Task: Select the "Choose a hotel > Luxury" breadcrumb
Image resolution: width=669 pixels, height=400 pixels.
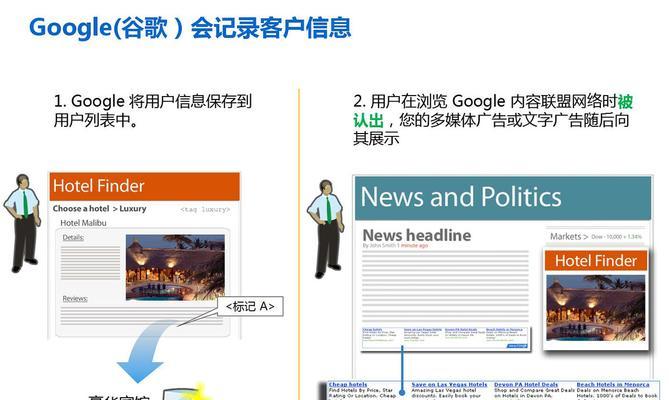Action: [x=99, y=209]
